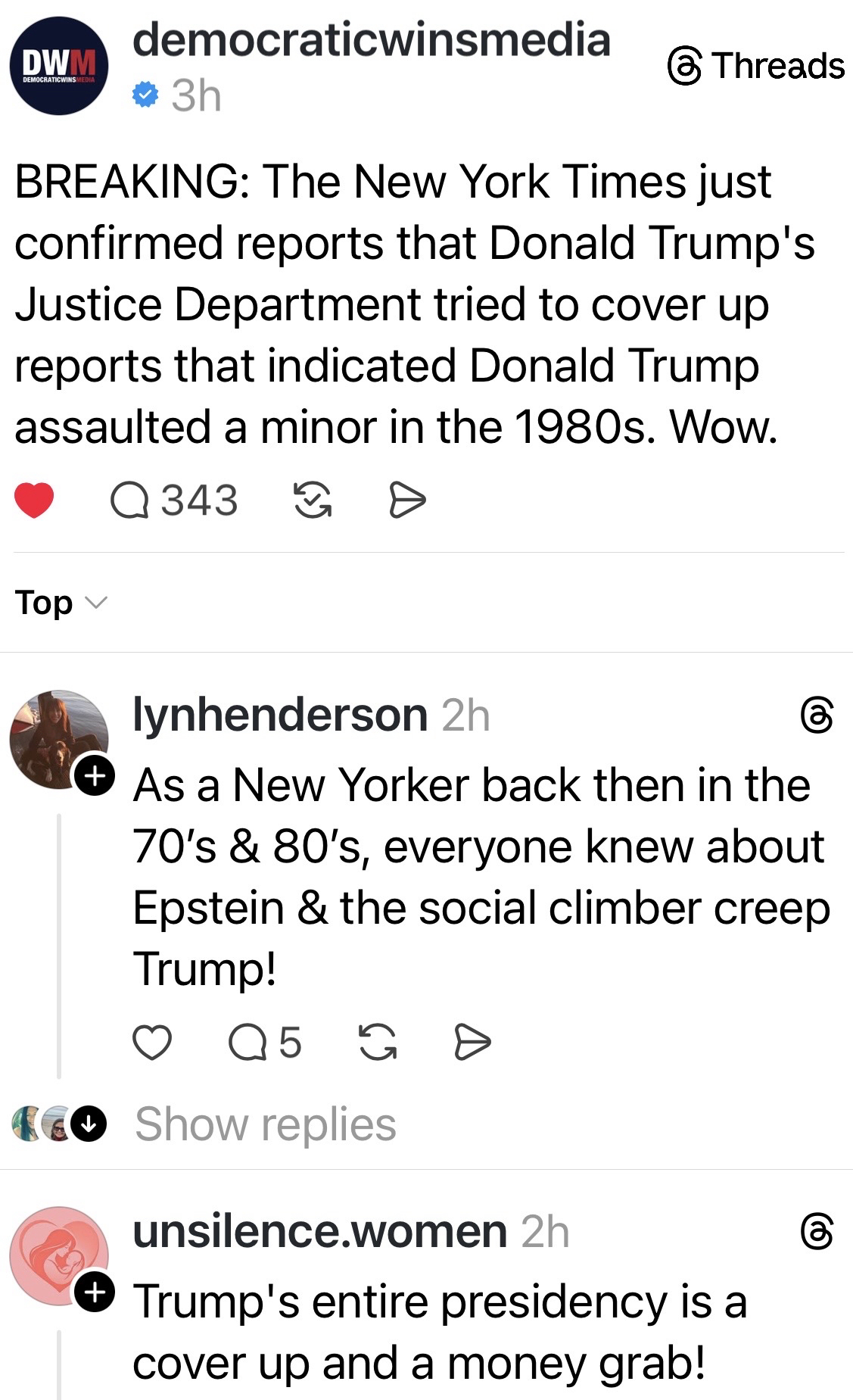Open comments on the democraticwinsmedia post
Screen dimensions: 853x1400
174,500
